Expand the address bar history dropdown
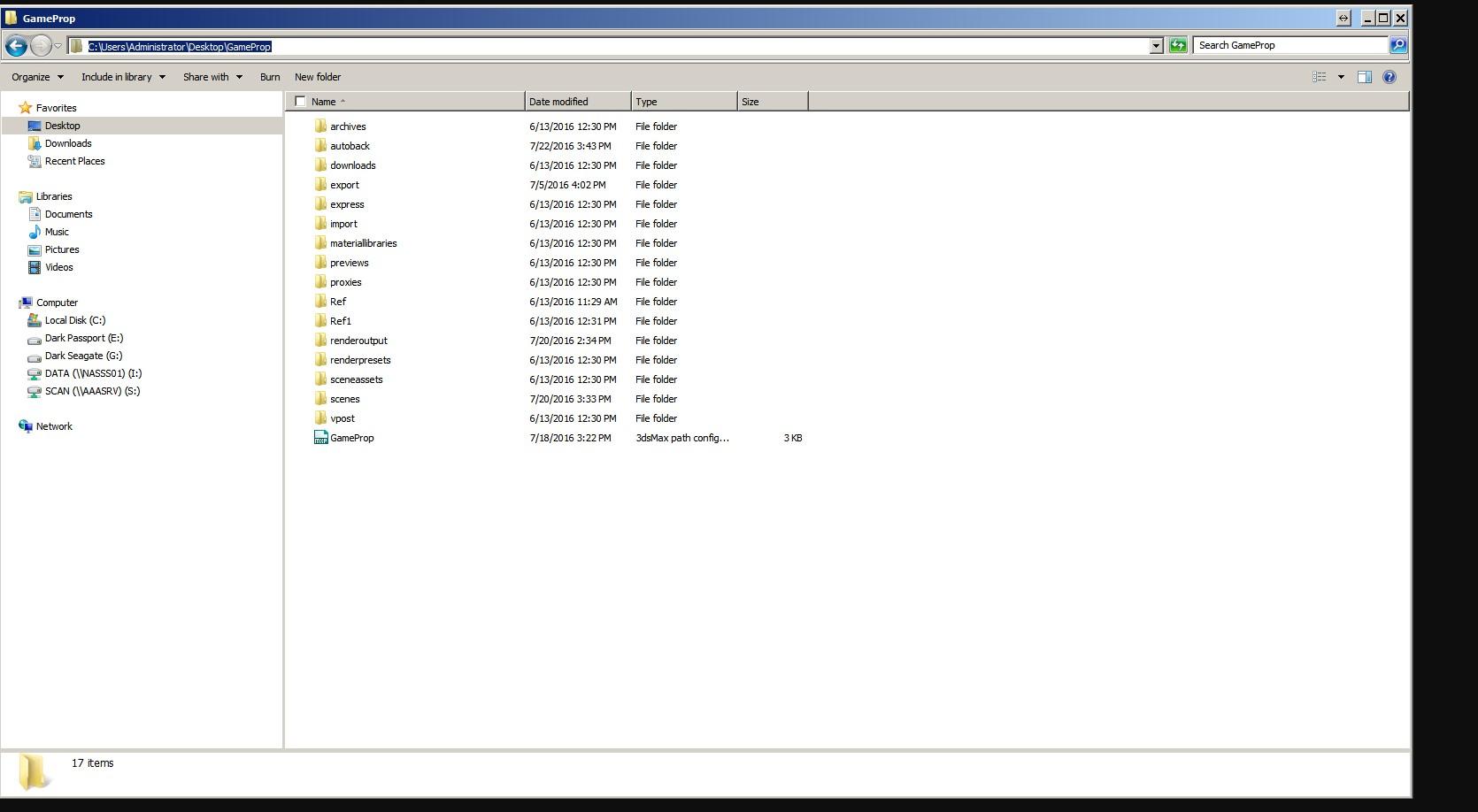The width and height of the screenshot is (1478, 812). coord(1156,45)
